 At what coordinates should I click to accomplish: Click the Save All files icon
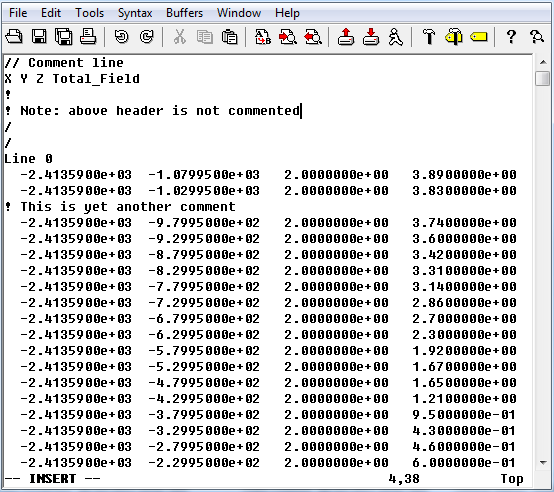64,37
